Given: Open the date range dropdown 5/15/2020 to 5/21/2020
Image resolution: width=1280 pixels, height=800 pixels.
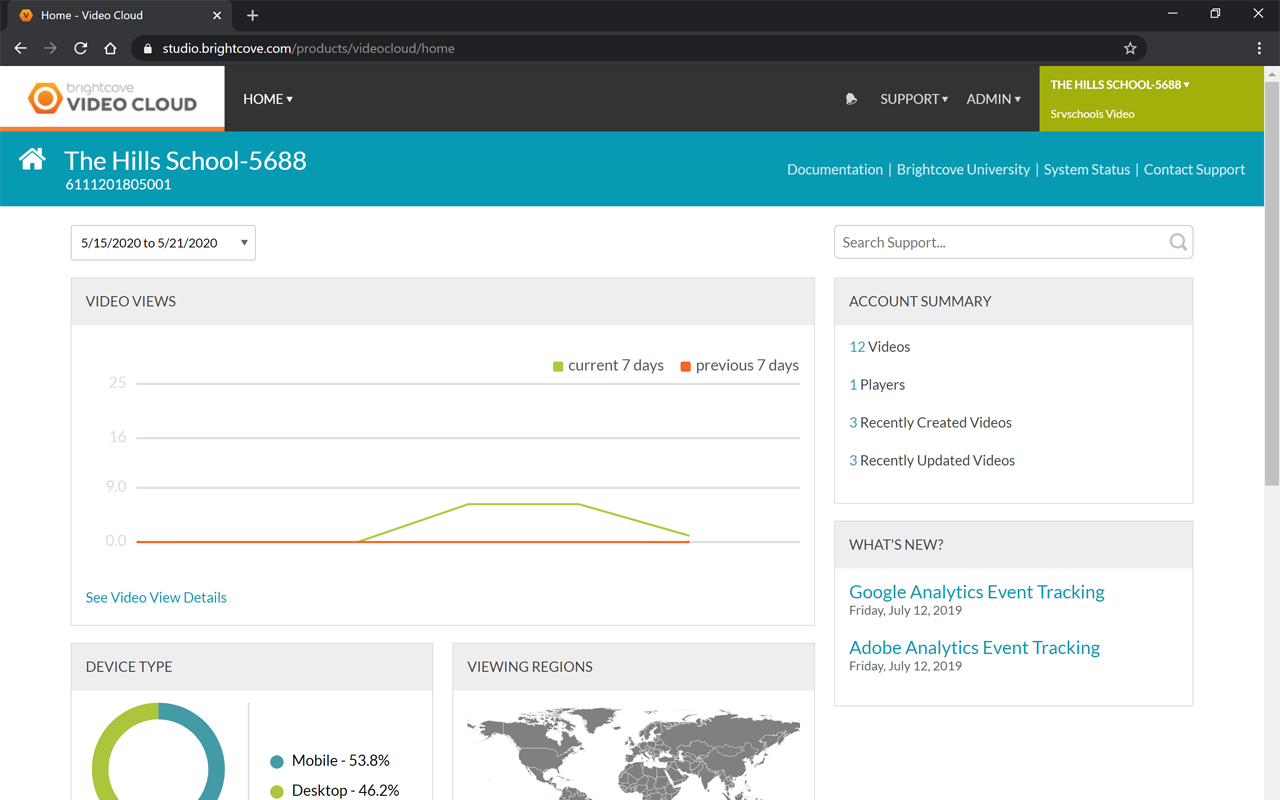Looking at the screenshot, I should point(163,243).
